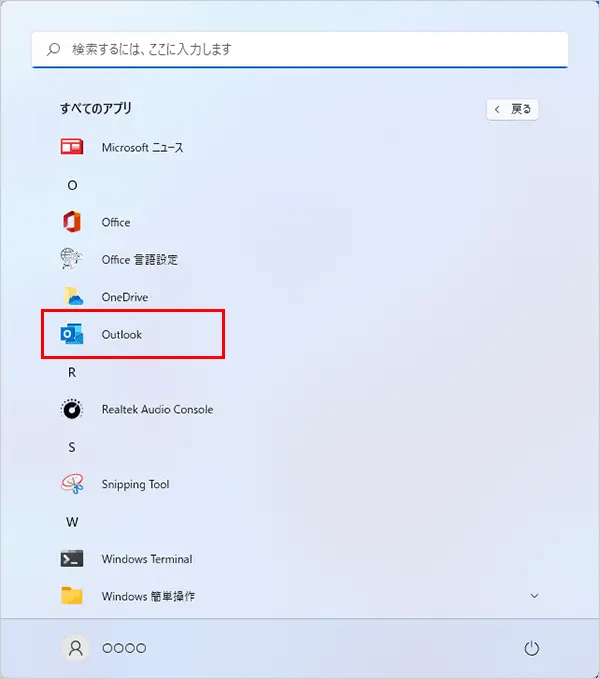The image size is (600, 679).
Task: Open the OneDrive cloud icon
Action: pyautogui.click(x=73, y=297)
